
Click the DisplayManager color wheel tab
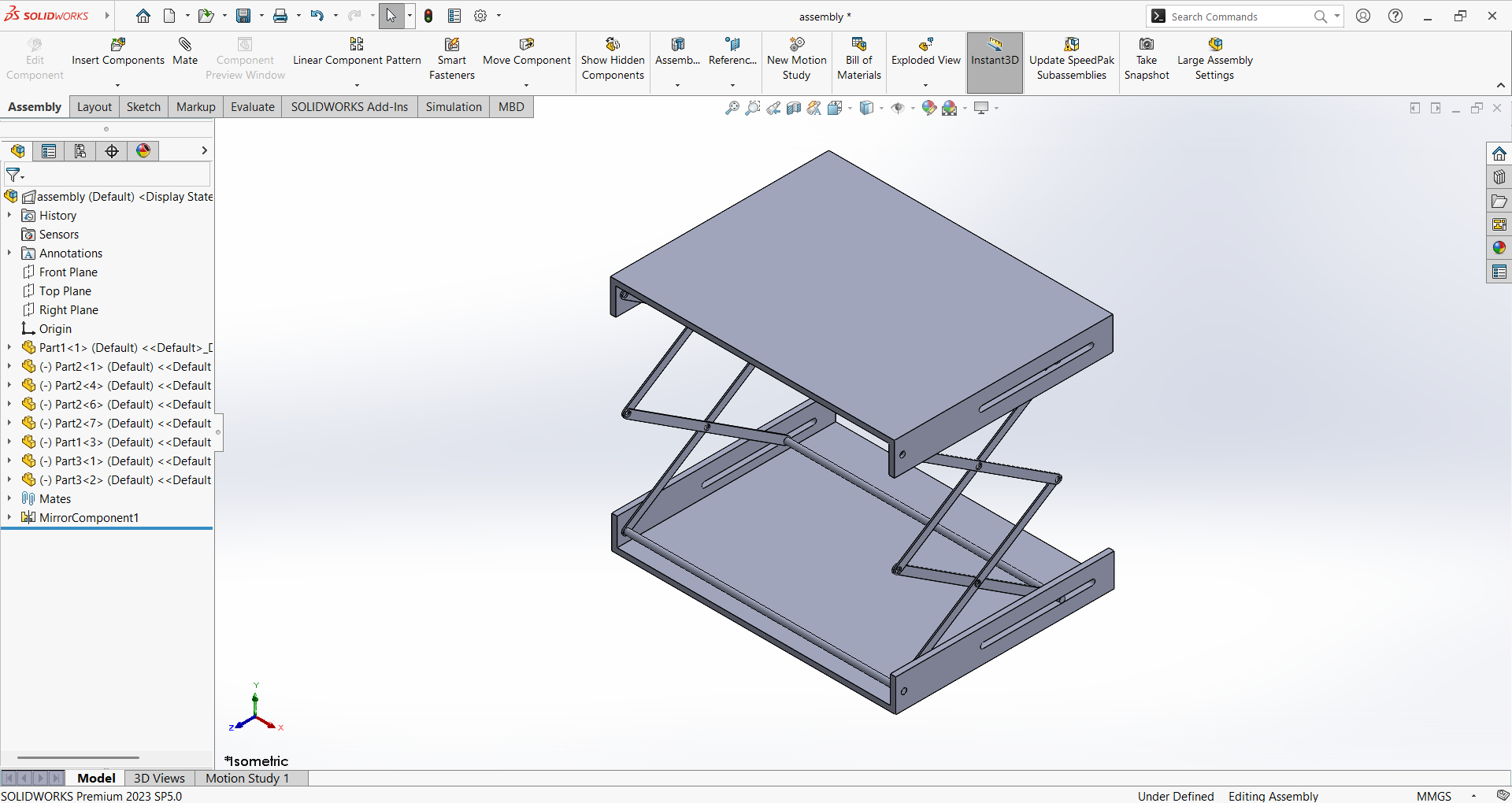[143, 151]
